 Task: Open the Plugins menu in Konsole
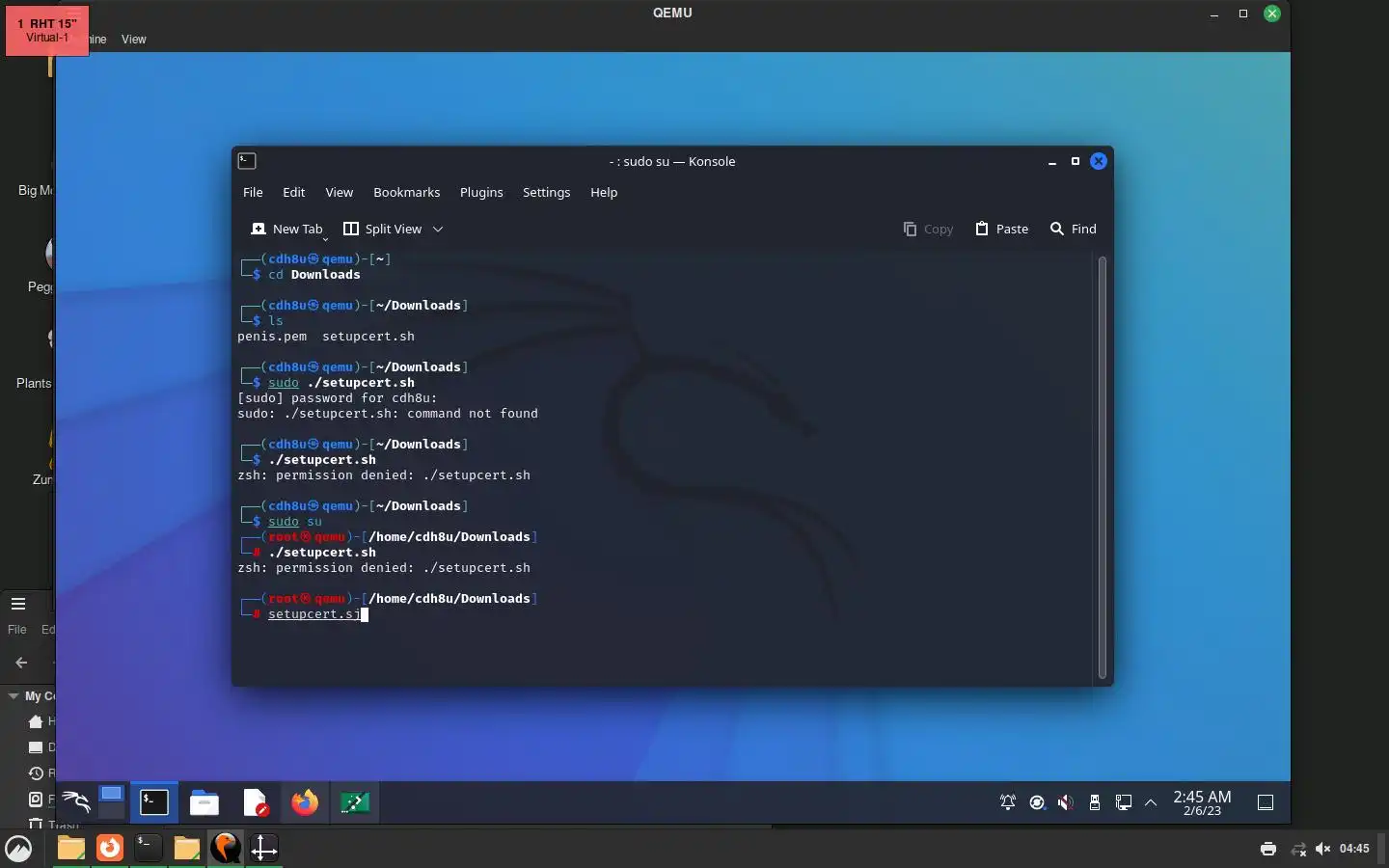click(x=481, y=192)
